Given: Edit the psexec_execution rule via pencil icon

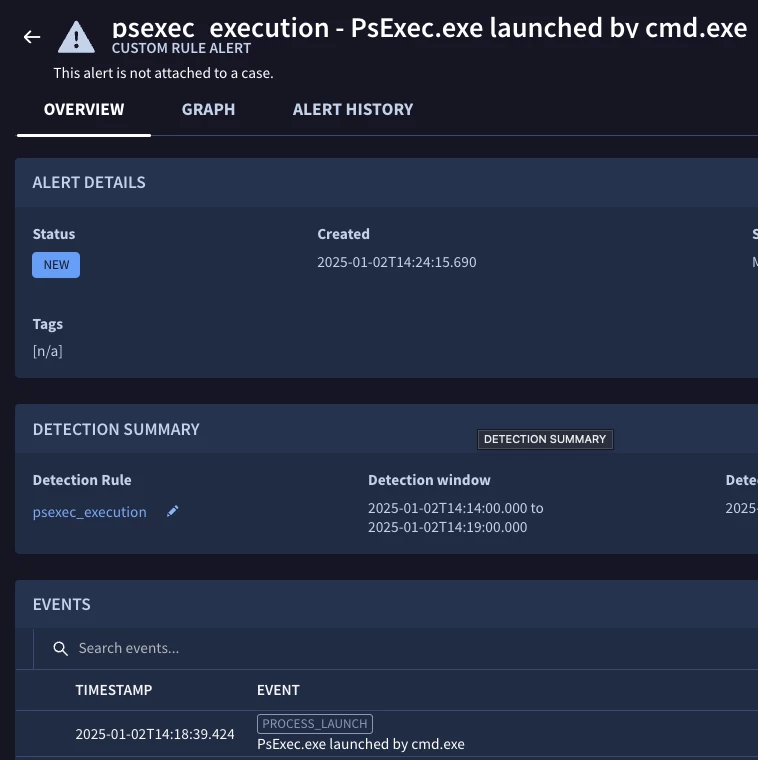Looking at the screenshot, I should pos(173,511).
